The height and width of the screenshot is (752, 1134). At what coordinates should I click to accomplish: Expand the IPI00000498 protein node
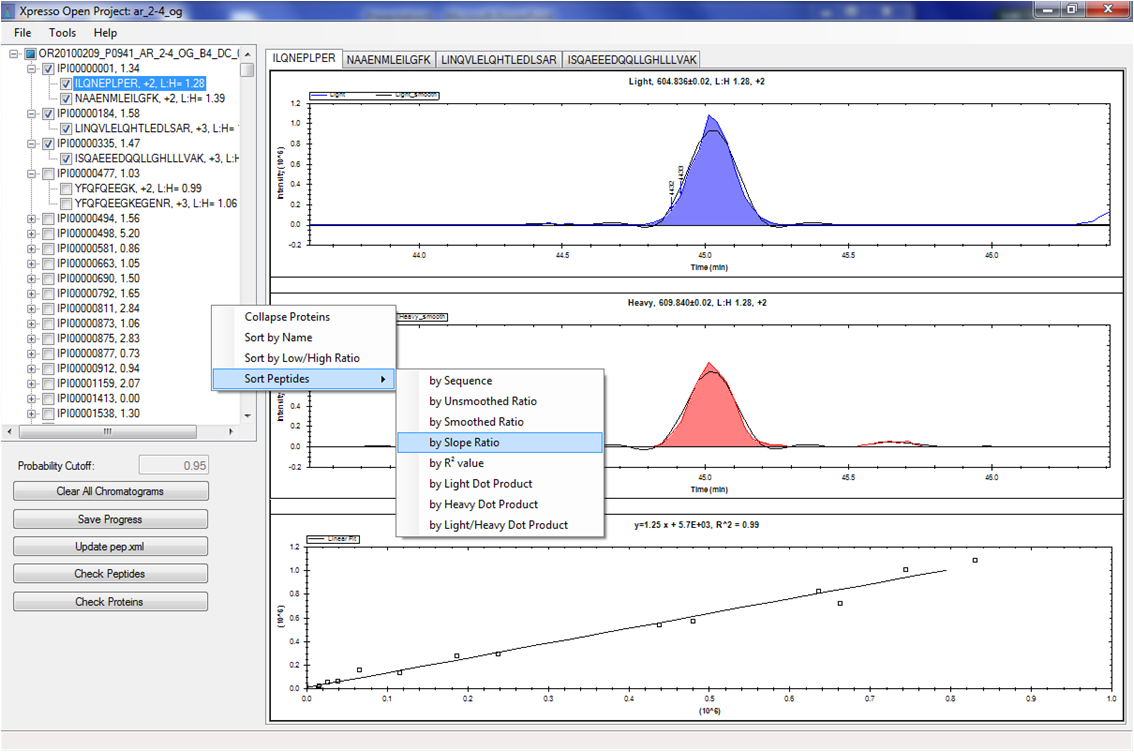click(x=33, y=233)
